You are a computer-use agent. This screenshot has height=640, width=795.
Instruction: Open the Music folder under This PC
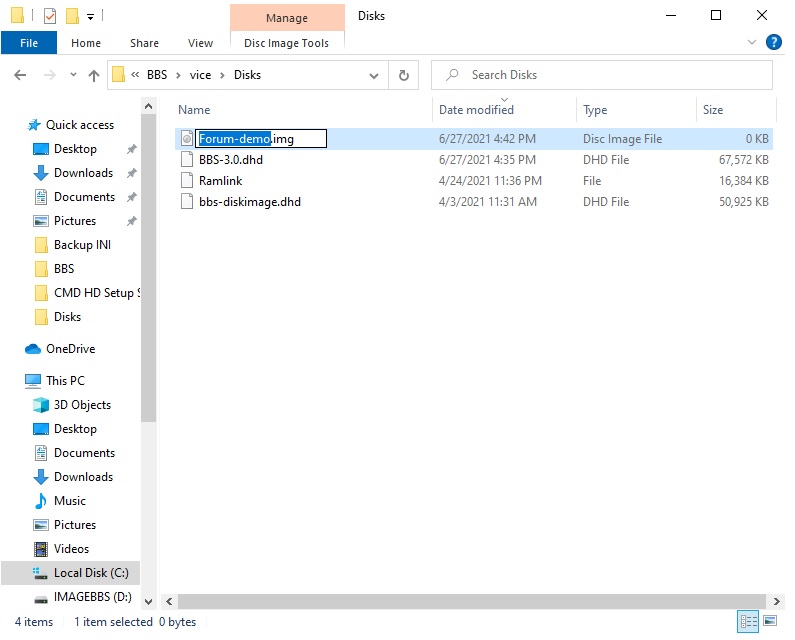point(69,501)
